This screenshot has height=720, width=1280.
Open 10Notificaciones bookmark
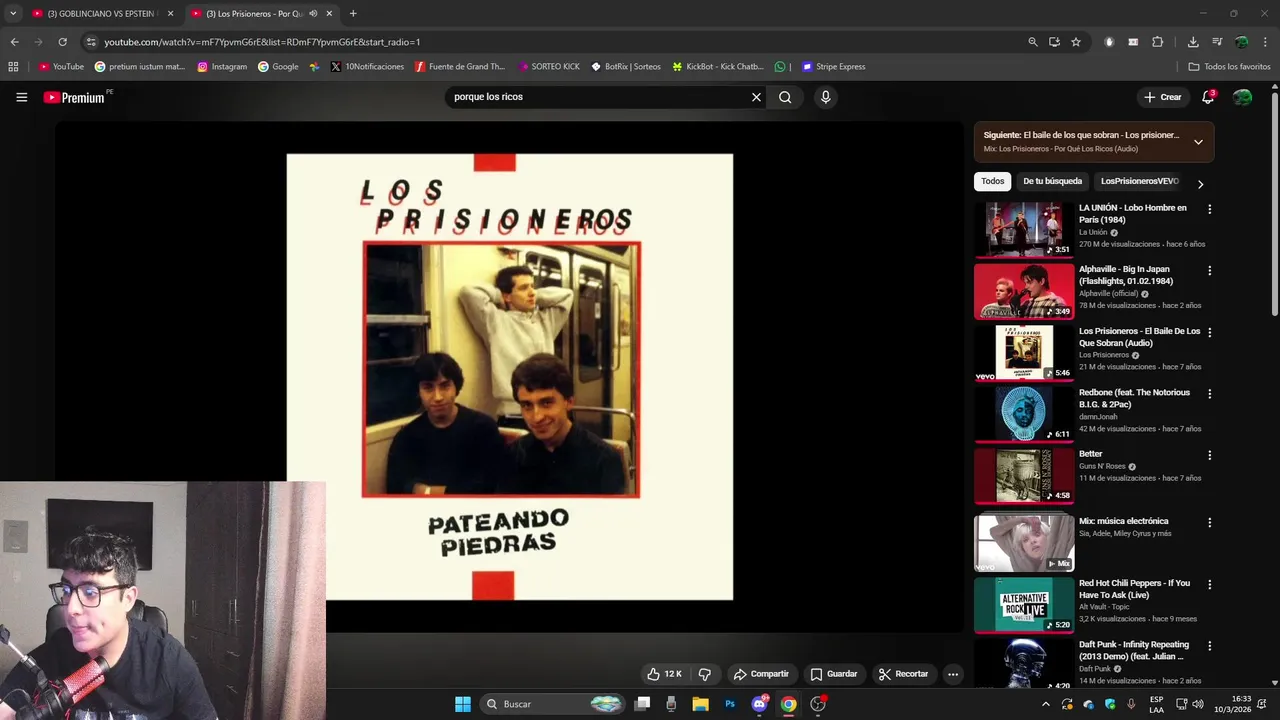point(367,67)
